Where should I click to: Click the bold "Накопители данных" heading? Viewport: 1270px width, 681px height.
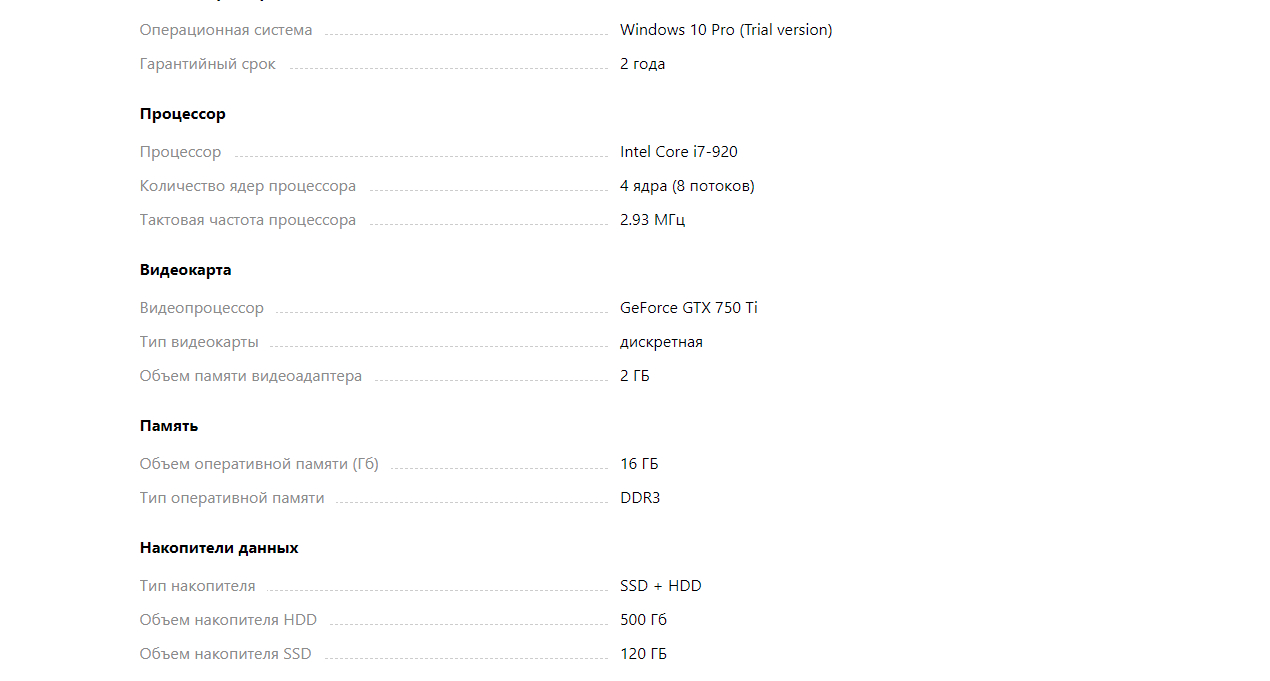coord(219,548)
